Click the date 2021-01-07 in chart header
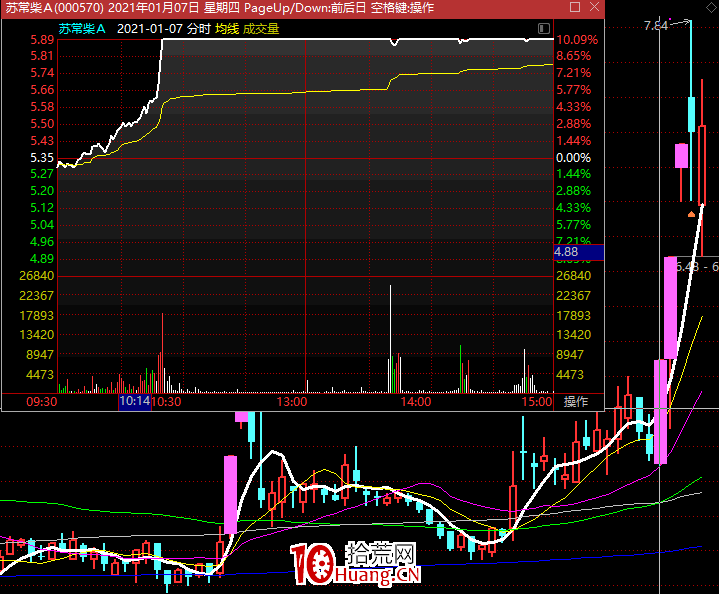 pyautogui.click(x=150, y=29)
